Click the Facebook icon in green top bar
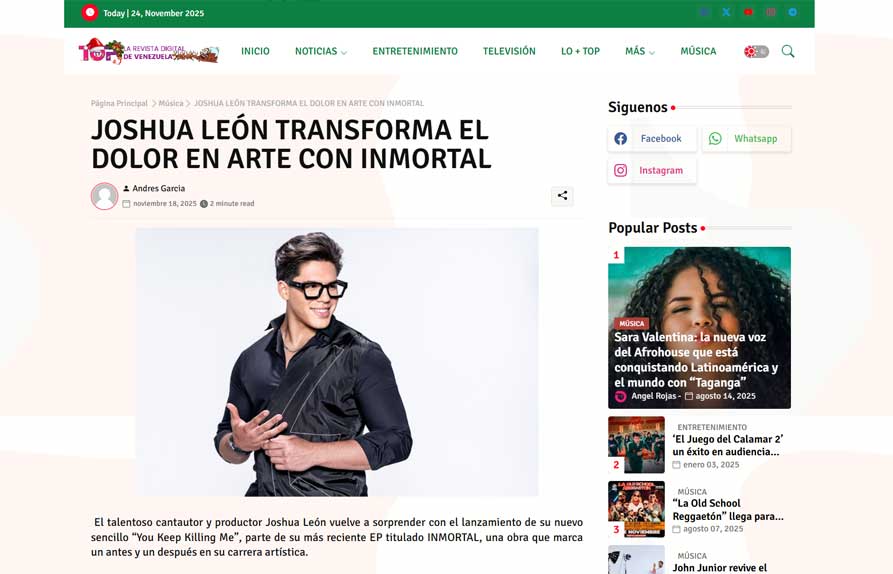The image size is (893, 574). (x=704, y=12)
